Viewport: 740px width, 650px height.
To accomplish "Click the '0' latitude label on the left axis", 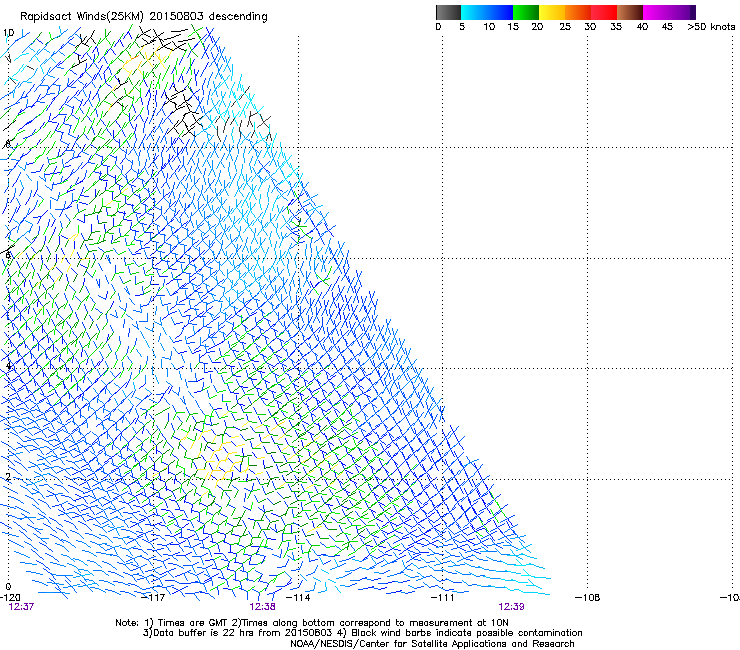I will 8,587.
